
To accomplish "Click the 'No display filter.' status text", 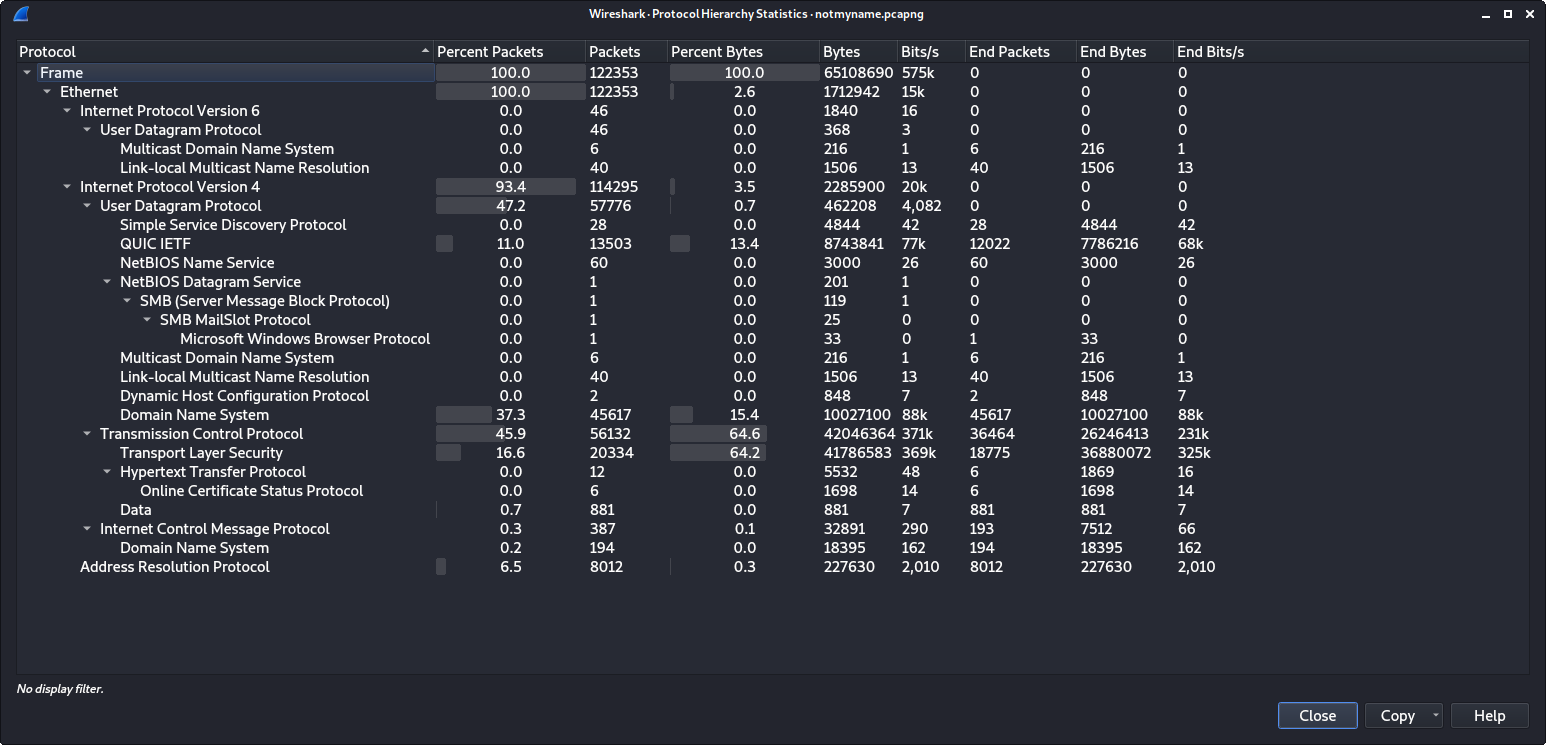I will click(60, 689).
